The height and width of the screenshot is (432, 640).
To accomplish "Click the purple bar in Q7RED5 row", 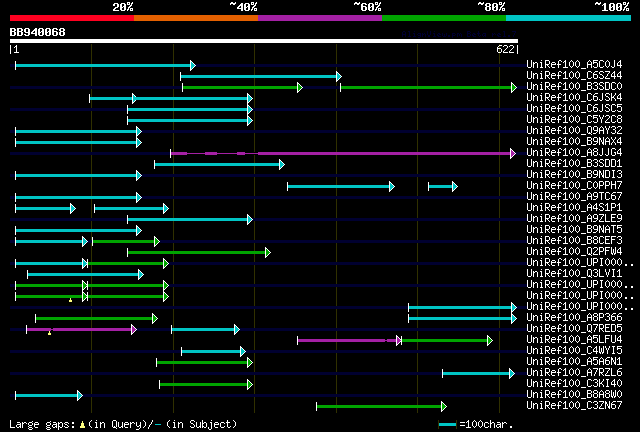I will coord(81,330).
